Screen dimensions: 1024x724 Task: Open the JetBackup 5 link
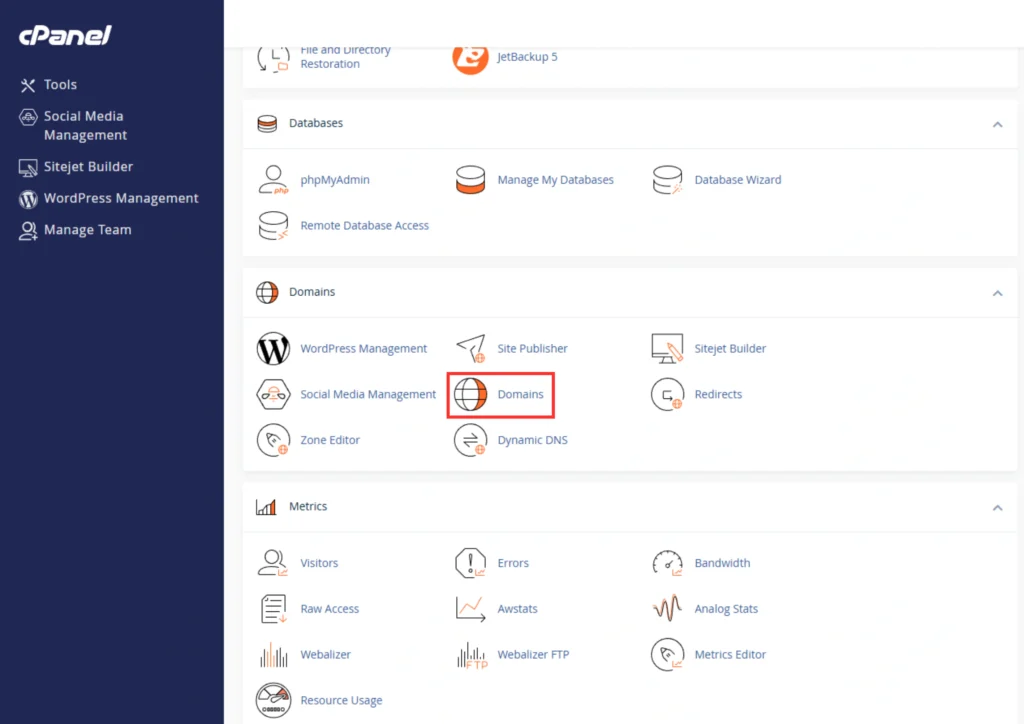(x=527, y=57)
